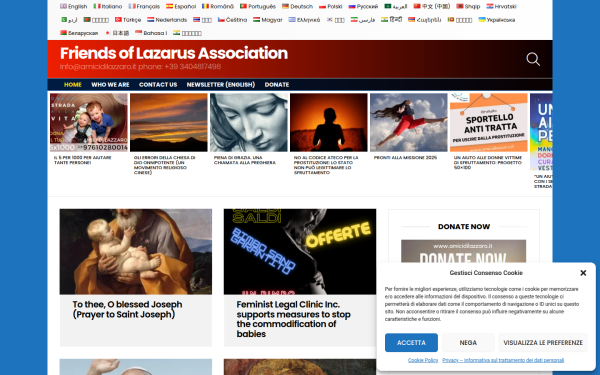Open Friends of Lazarus Association title
The image size is (600, 375).
[x=174, y=53]
